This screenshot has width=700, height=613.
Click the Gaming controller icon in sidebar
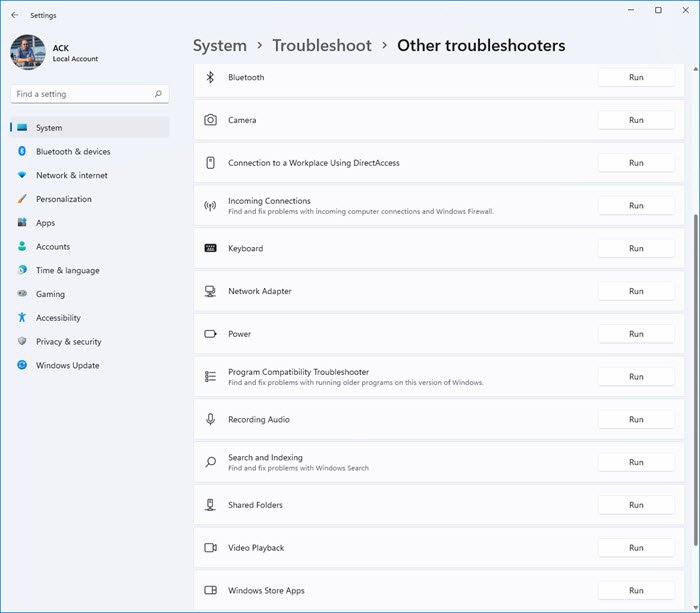pyautogui.click(x=22, y=294)
